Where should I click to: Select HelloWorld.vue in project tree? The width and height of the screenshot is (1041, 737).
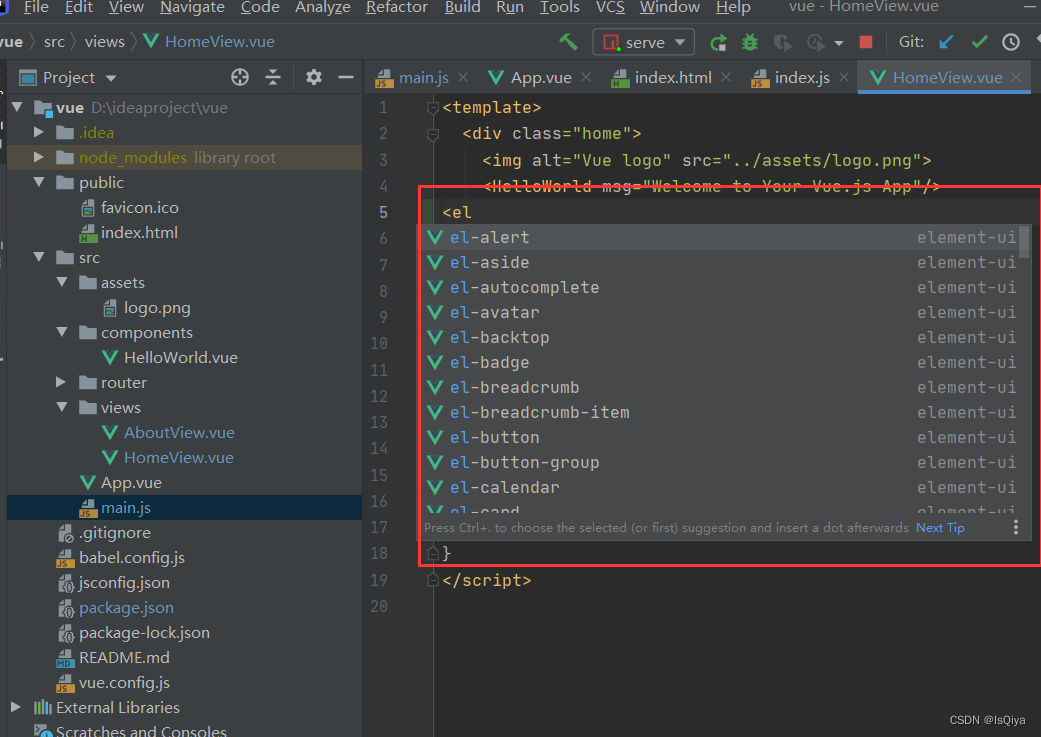tap(181, 358)
